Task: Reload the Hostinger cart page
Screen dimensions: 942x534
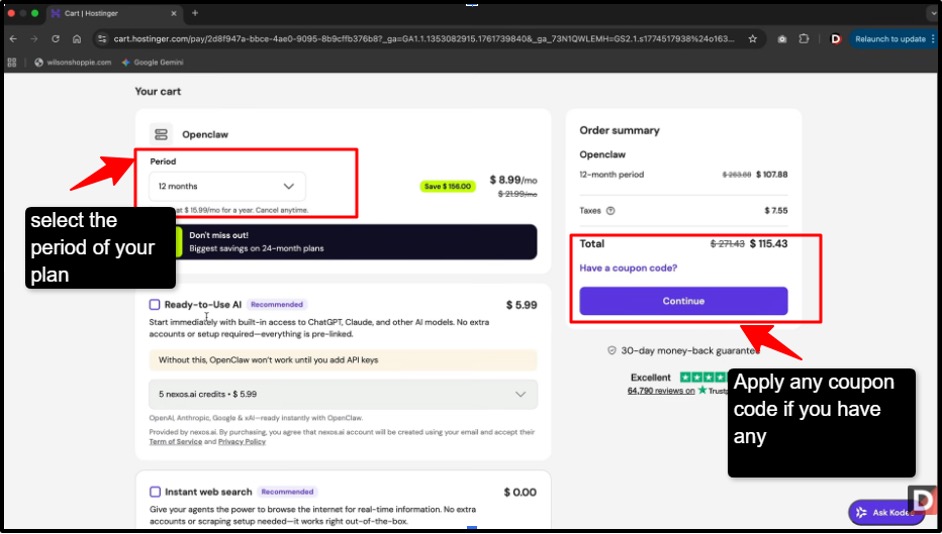Action: point(55,38)
